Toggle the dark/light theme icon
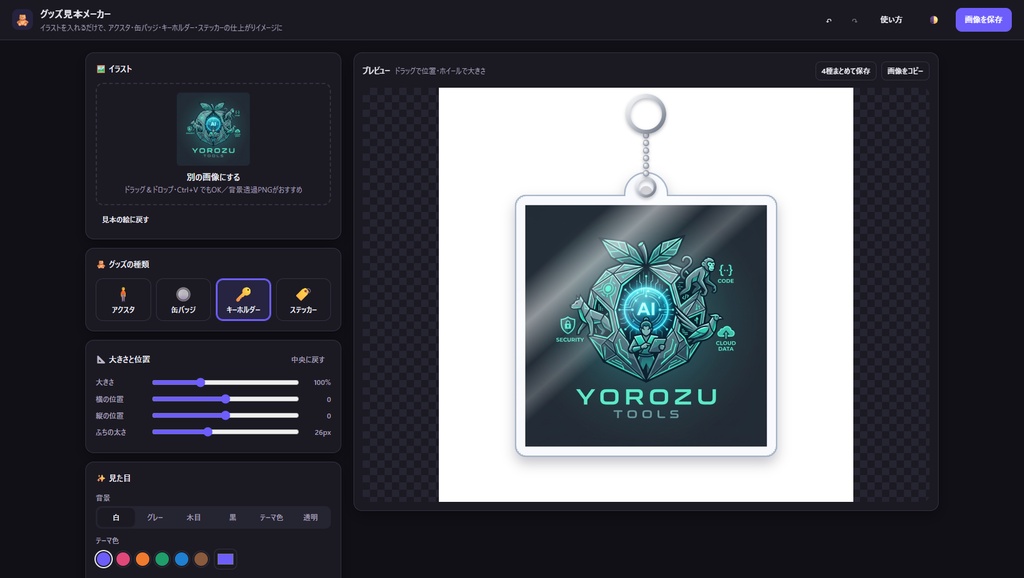 tap(934, 20)
